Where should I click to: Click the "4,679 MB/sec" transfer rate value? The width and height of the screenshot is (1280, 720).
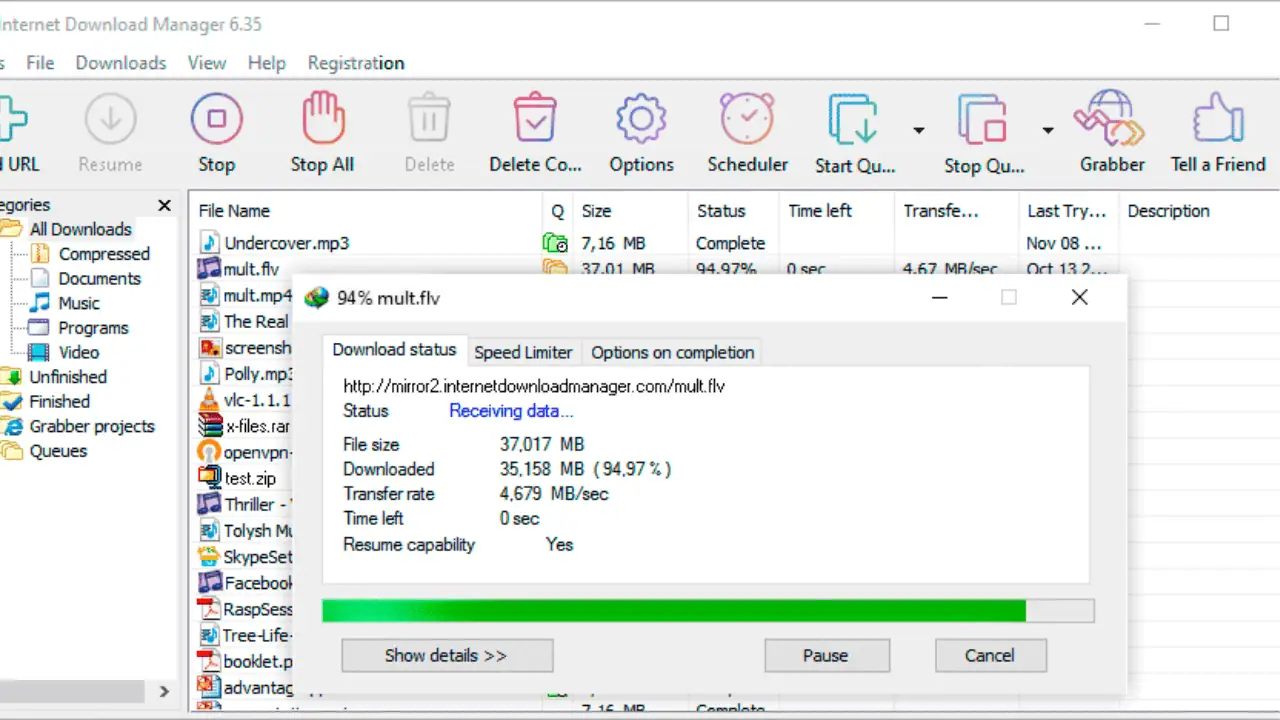tap(554, 494)
